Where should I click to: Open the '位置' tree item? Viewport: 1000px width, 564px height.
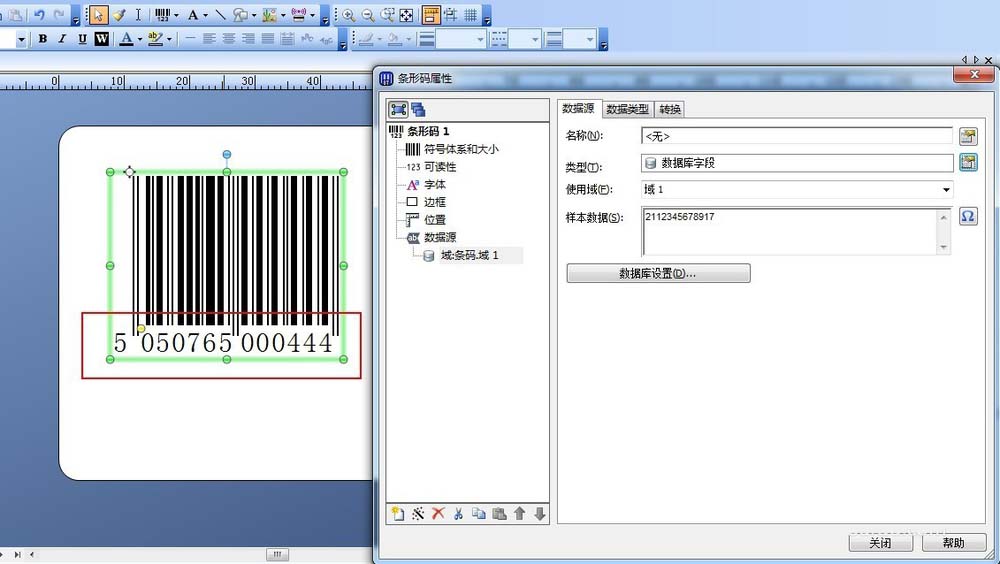point(435,219)
